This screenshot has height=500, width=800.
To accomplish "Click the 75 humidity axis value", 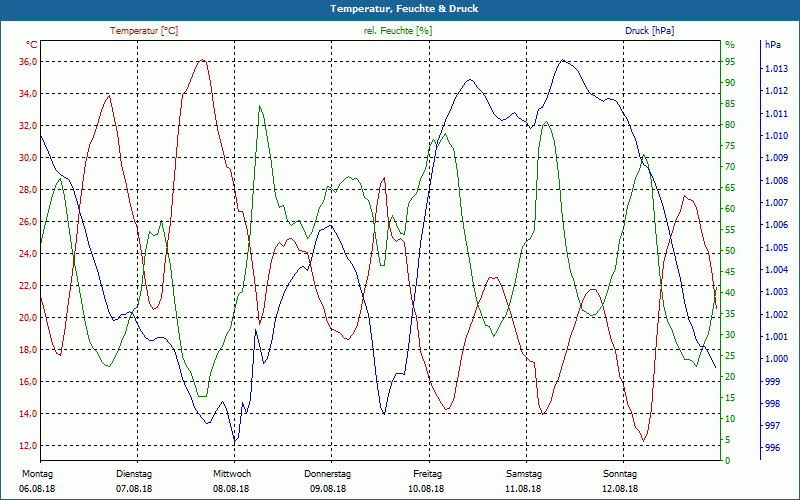I will (x=730, y=146).
